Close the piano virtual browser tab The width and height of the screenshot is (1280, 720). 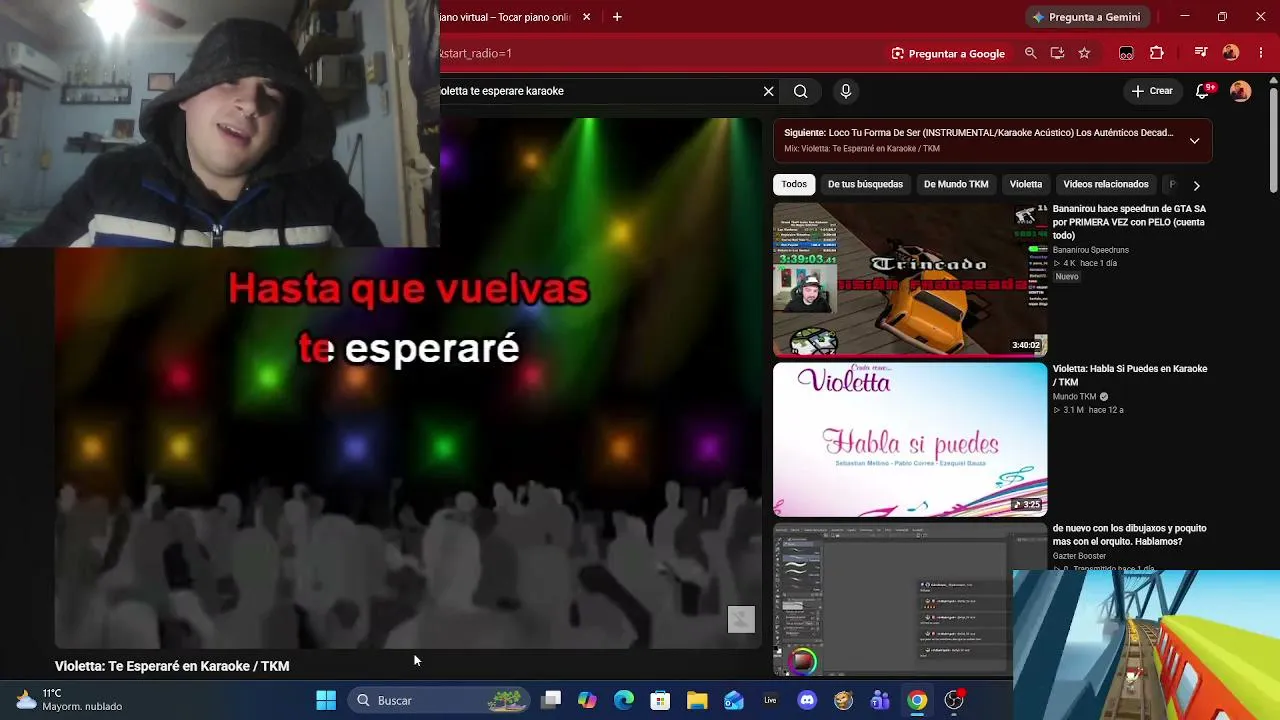(586, 17)
